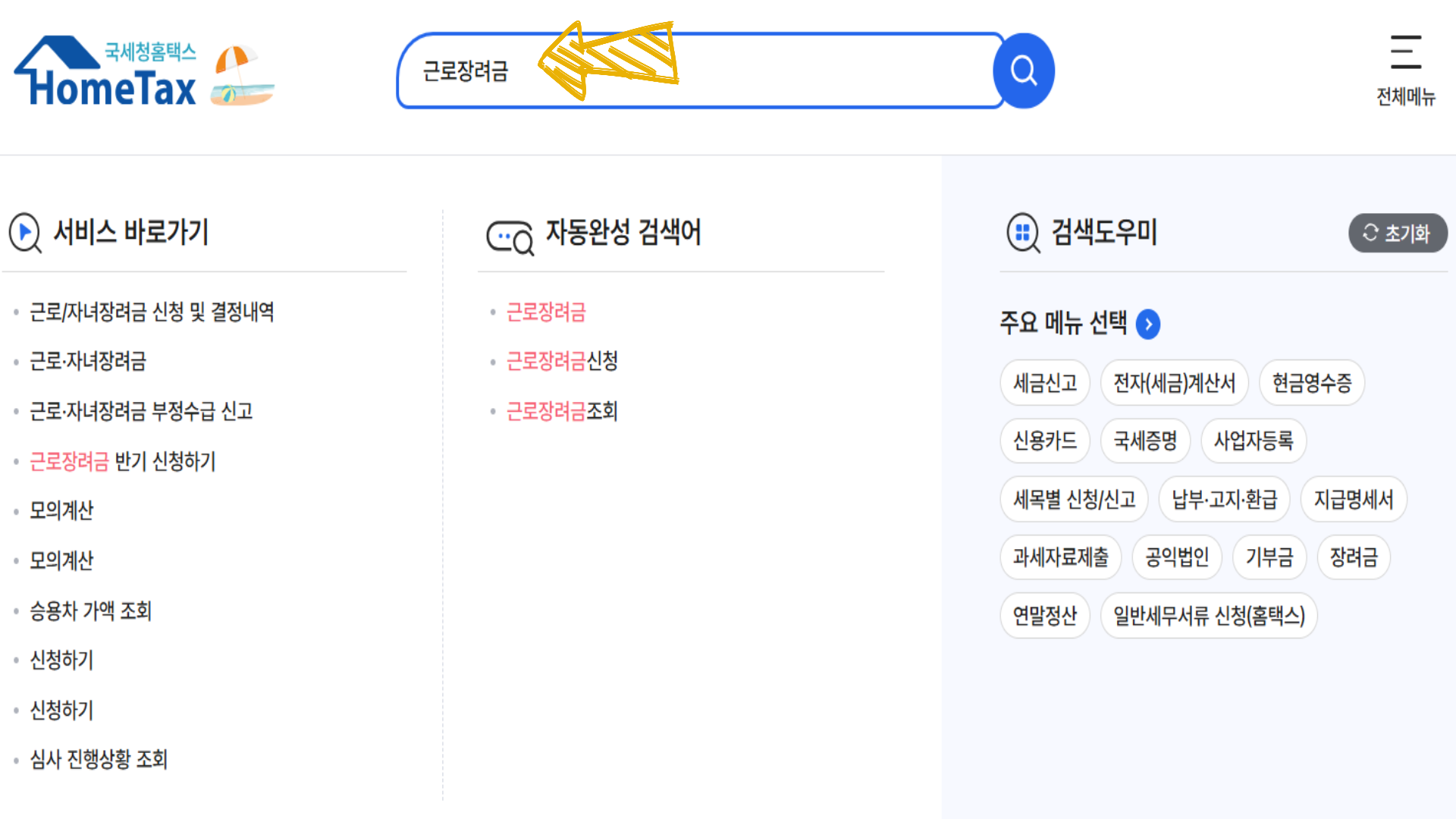
Task: Open the 심사 진행상황 조회 link
Action: click(99, 760)
